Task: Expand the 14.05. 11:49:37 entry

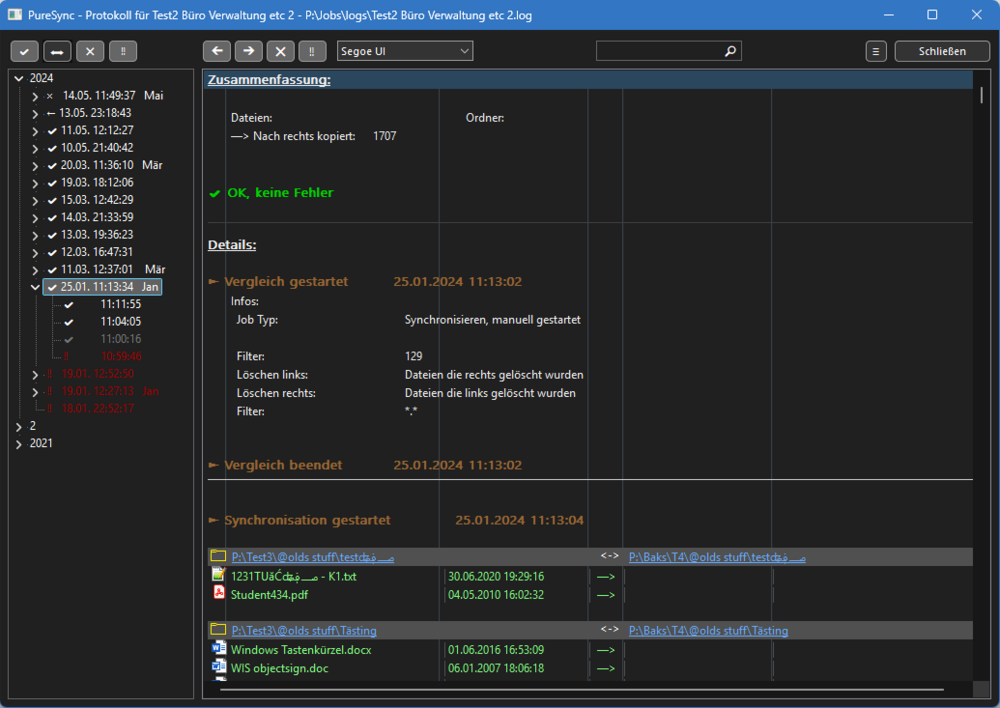Action: pos(35,96)
